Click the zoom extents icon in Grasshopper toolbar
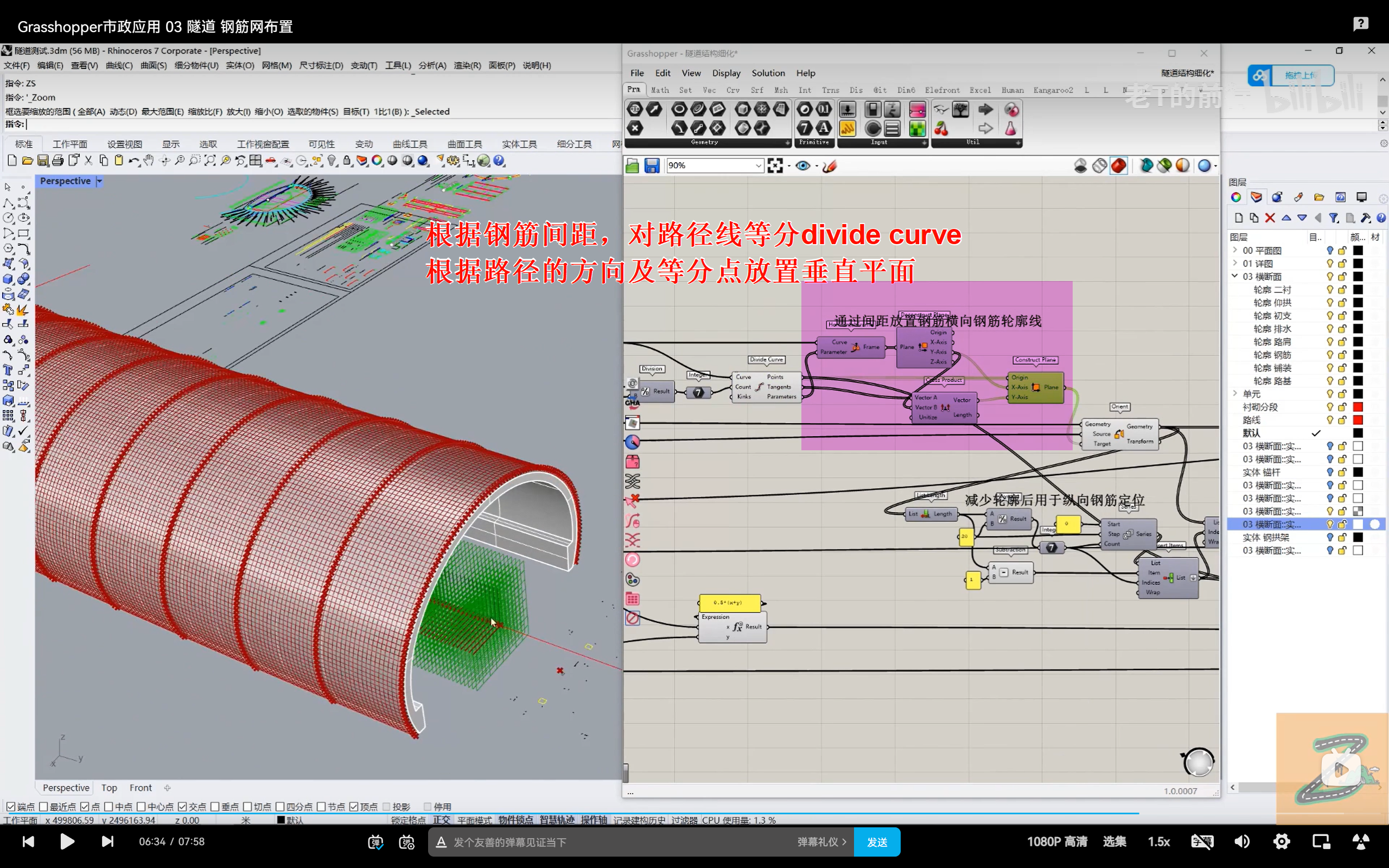This screenshot has width=1389, height=868. [775, 166]
